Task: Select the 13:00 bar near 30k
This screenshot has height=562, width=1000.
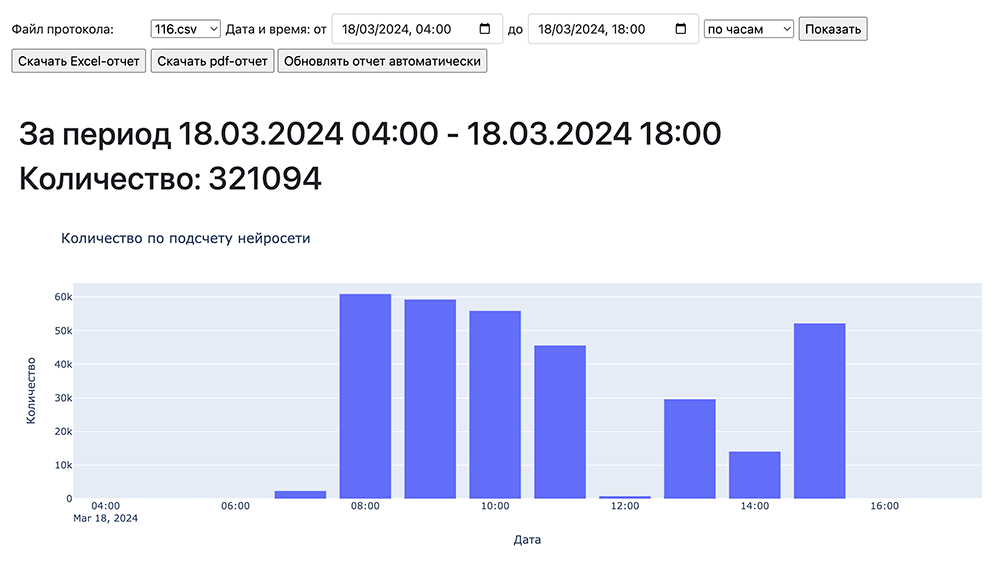Action: [x=690, y=449]
